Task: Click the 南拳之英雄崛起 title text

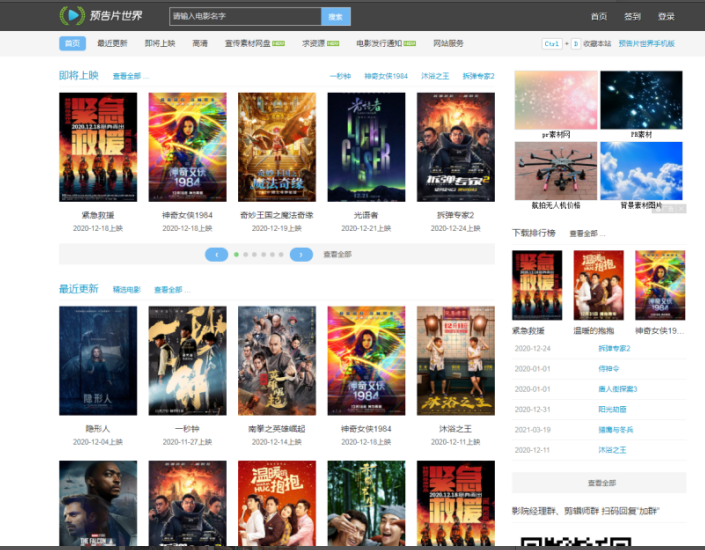Action: [277, 429]
